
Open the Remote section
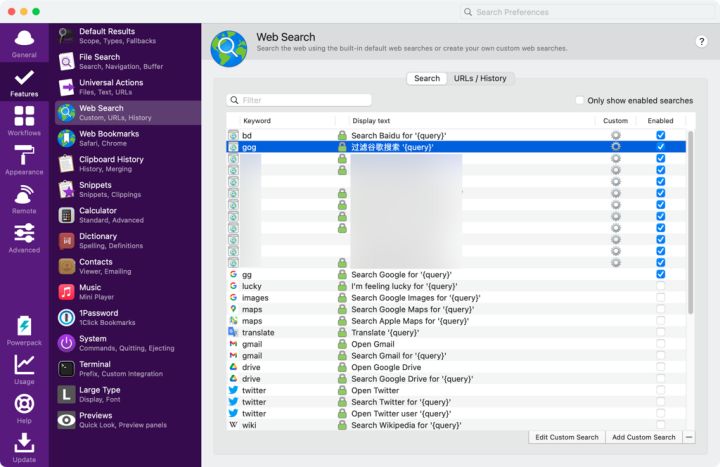[24, 199]
